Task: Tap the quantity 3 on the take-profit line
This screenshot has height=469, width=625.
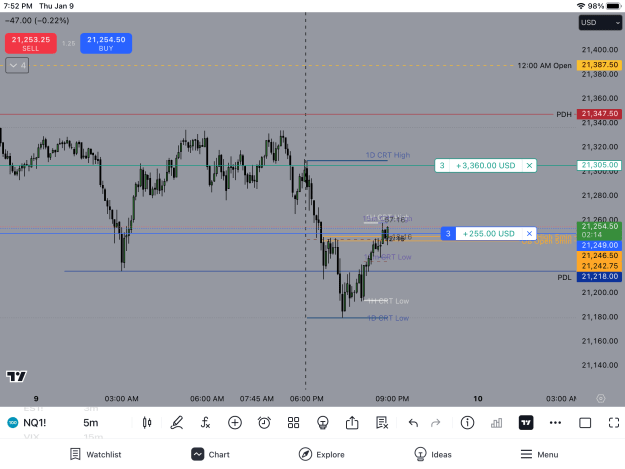Action: point(442,165)
